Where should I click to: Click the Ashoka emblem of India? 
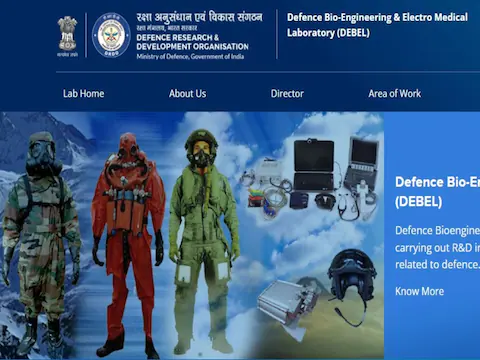(67, 36)
